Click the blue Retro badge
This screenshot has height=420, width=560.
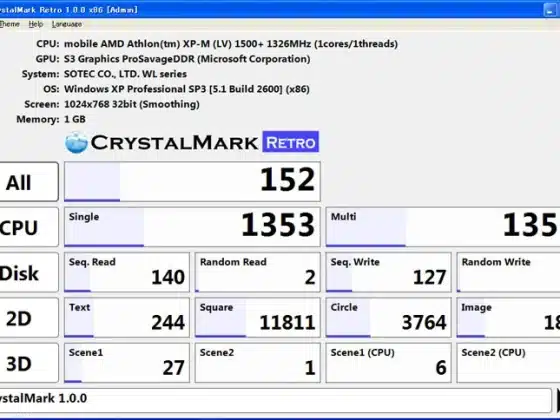point(291,142)
